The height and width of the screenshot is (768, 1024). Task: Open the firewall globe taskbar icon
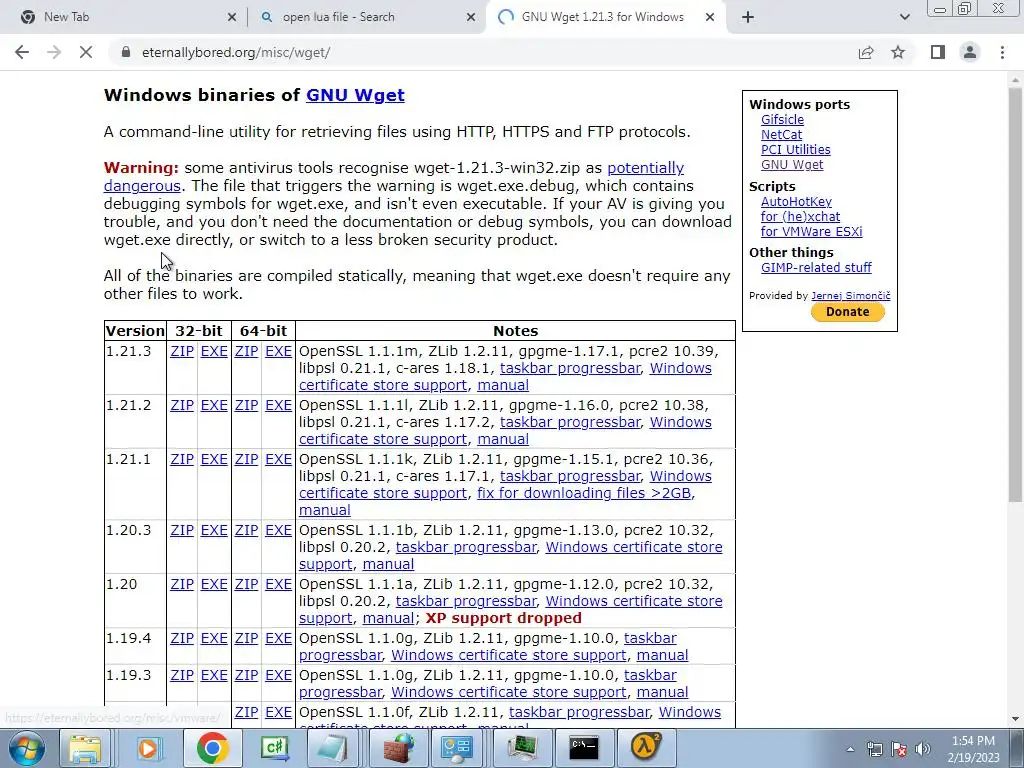398,748
